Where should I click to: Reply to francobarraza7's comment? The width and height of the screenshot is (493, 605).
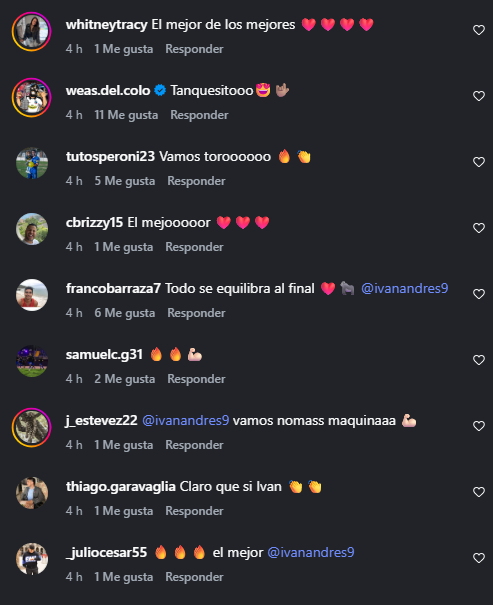pos(196,313)
